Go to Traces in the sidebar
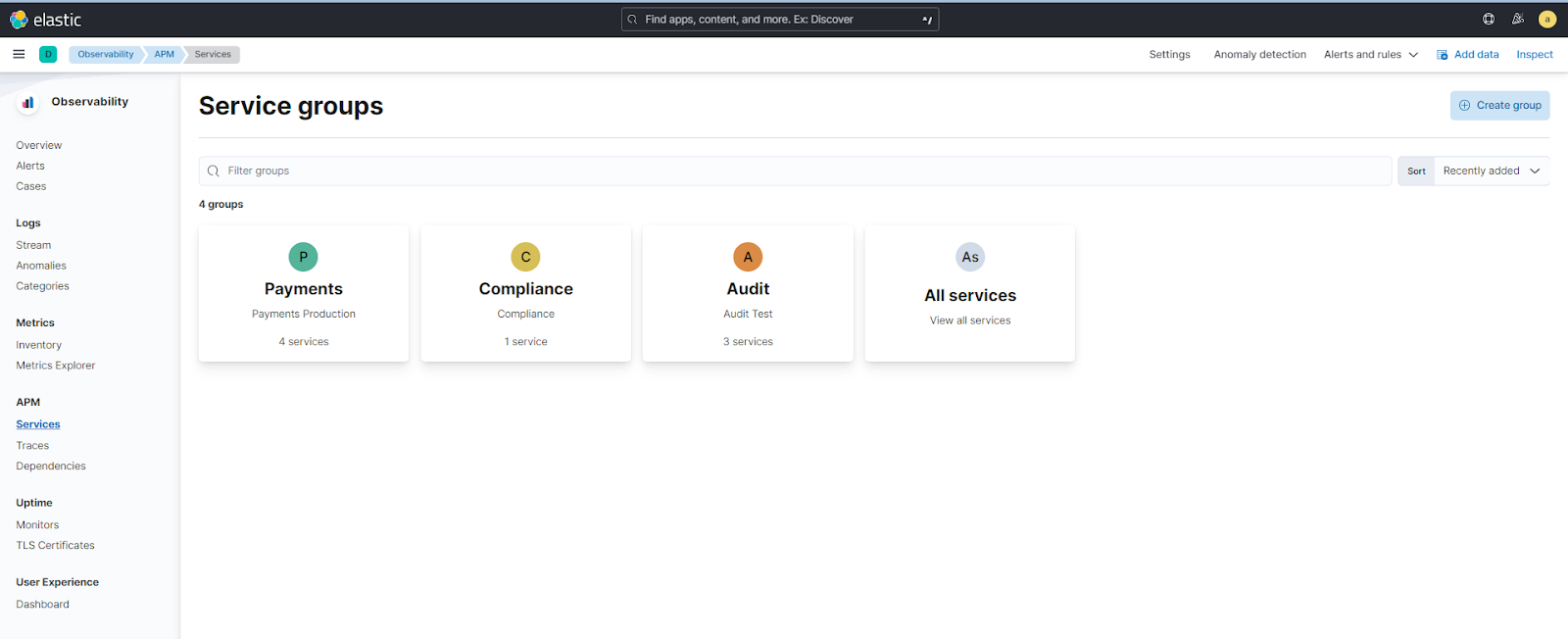The image size is (1568, 639). pos(32,445)
